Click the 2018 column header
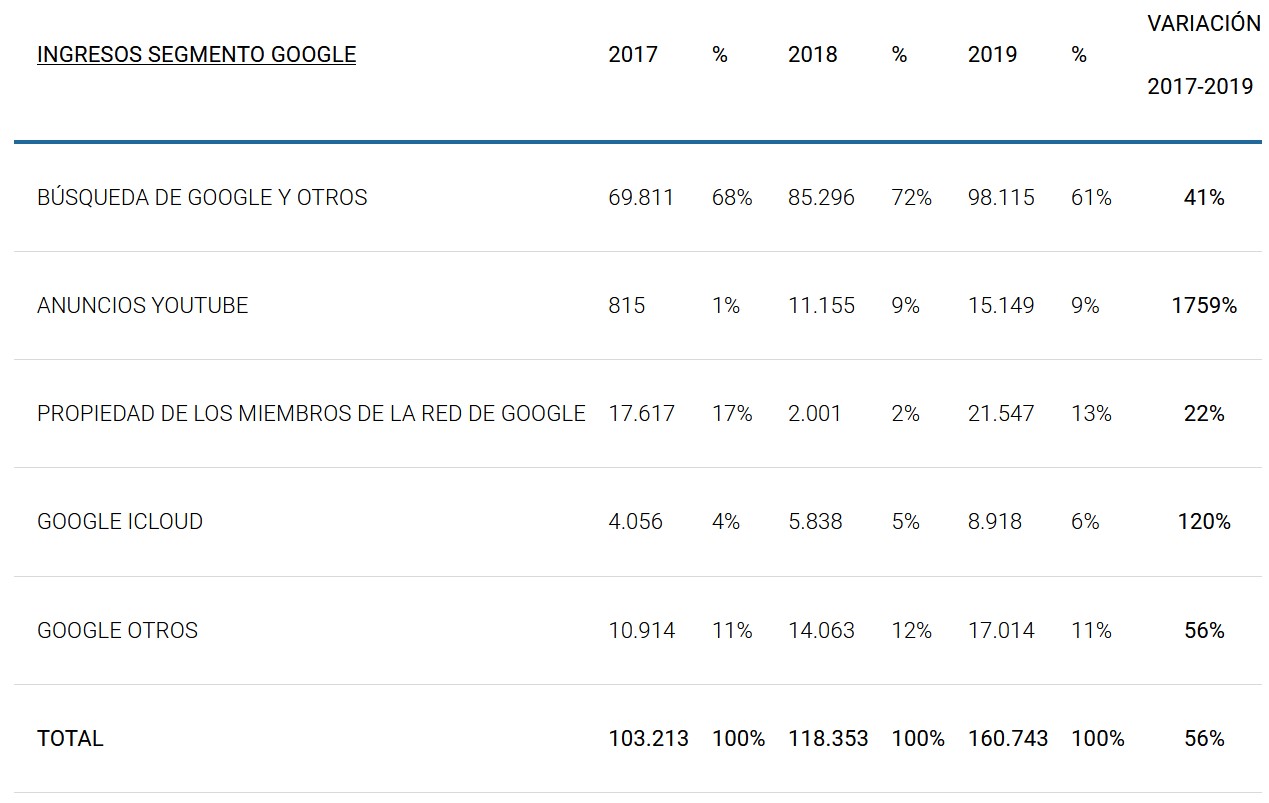 (x=813, y=55)
